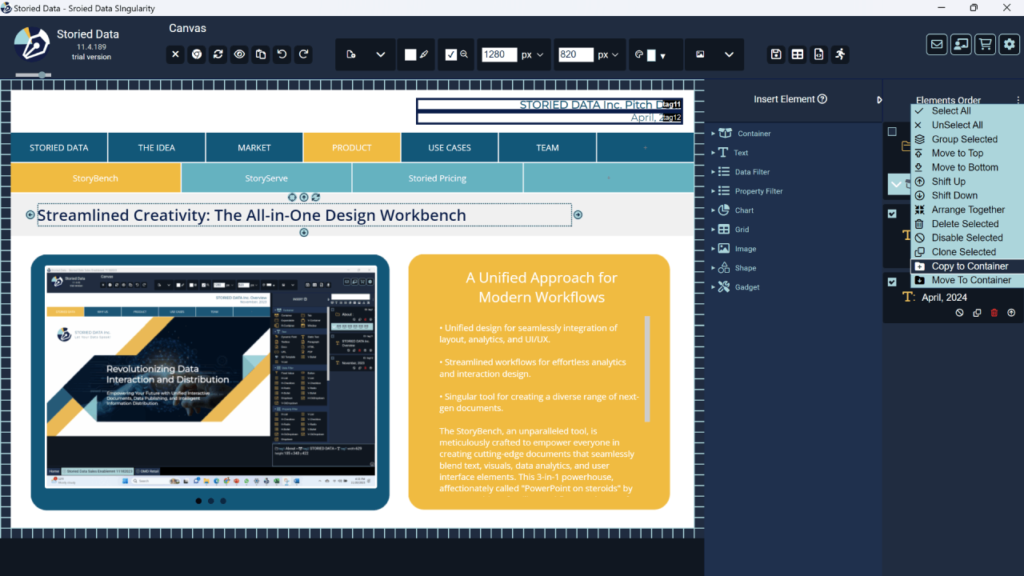This screenshot has height=576, width=1024.
Task: Click the USE CASES navigation button
Action: pyautogui.click(x=449, y=148)
